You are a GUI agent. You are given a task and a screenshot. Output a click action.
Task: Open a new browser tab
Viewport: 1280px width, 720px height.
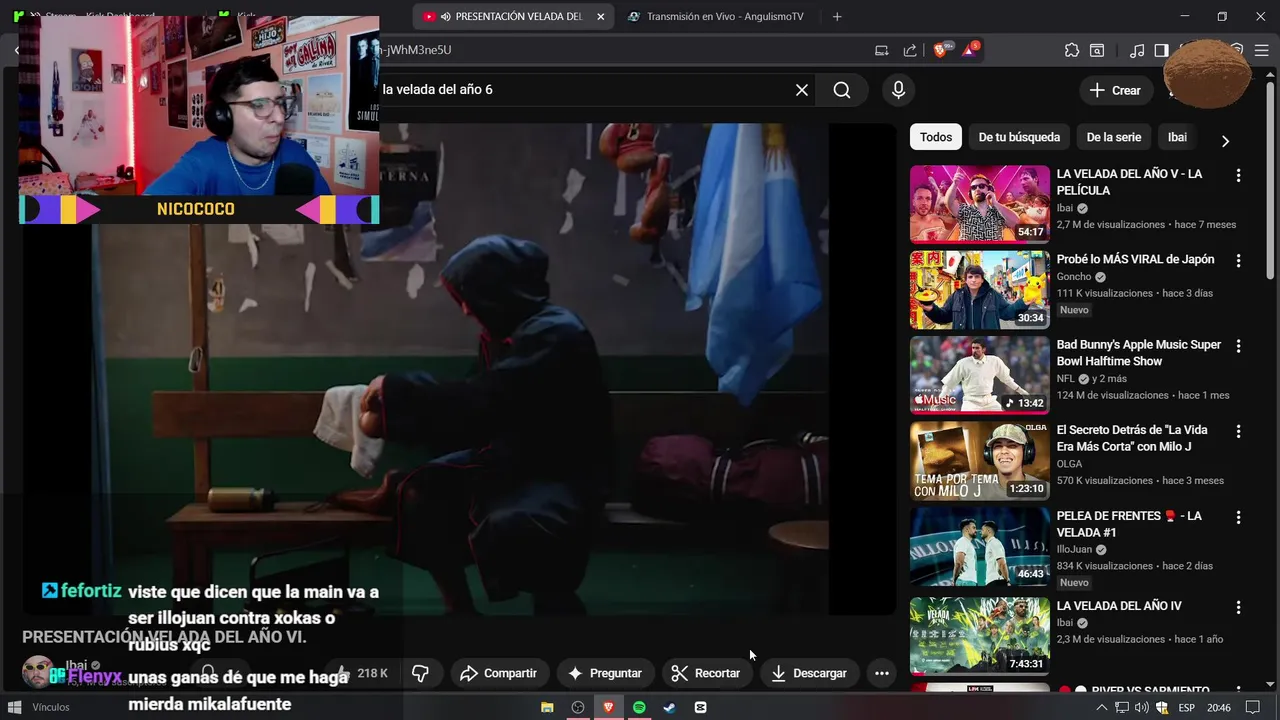(837, 16)
